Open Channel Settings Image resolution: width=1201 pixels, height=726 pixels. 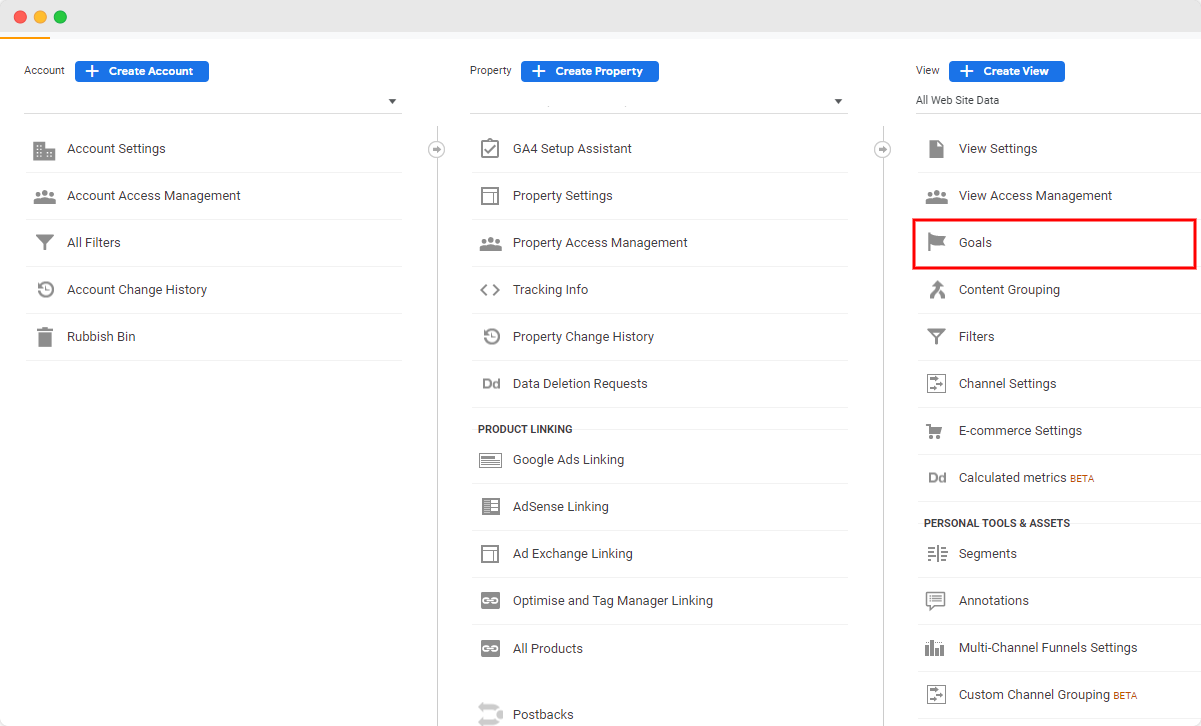pyautogui.click(x=1006, y=383)
